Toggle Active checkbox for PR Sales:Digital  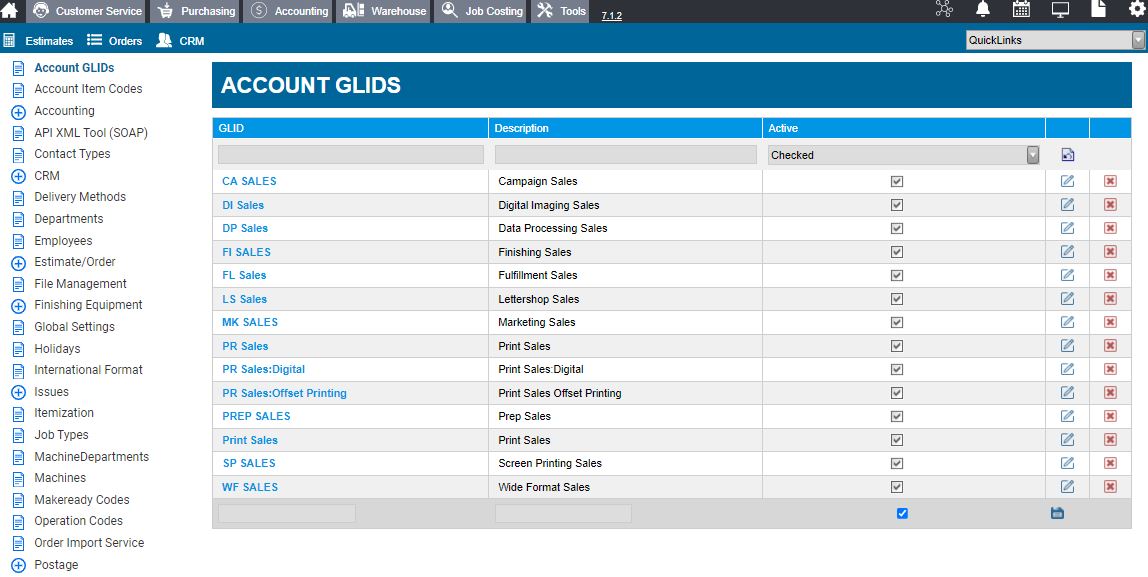tap(897, 369)
